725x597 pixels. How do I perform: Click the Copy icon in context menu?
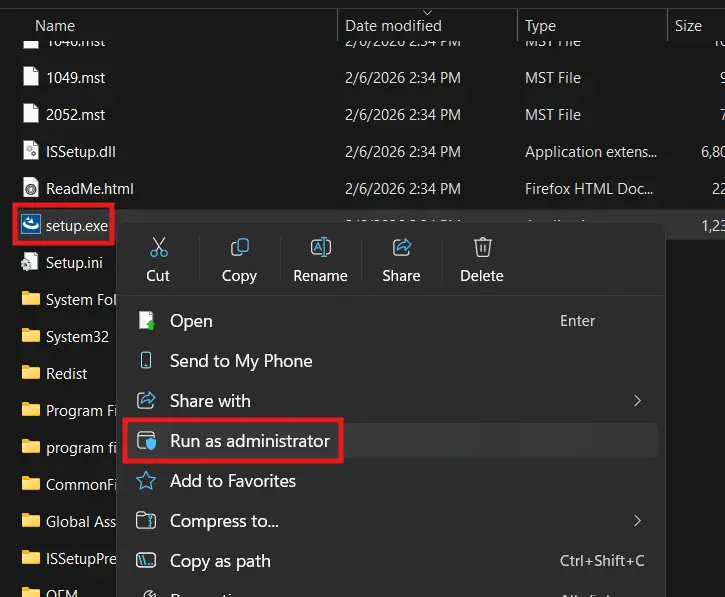240,247
